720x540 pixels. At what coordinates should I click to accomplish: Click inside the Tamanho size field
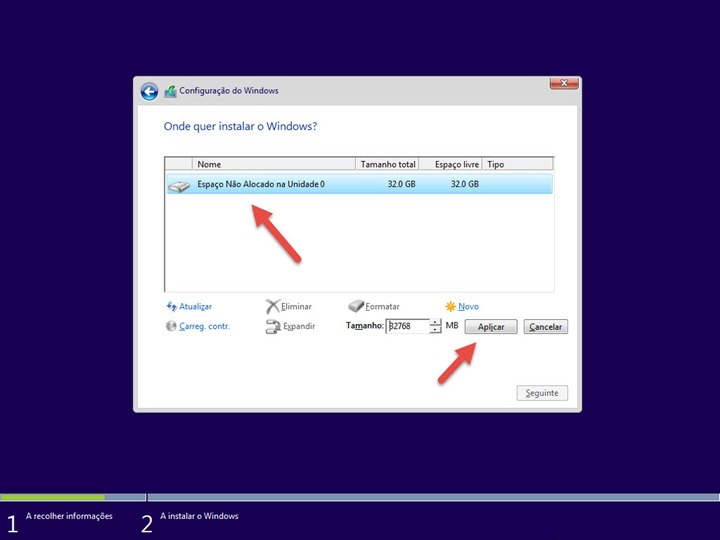click(407, 326)
